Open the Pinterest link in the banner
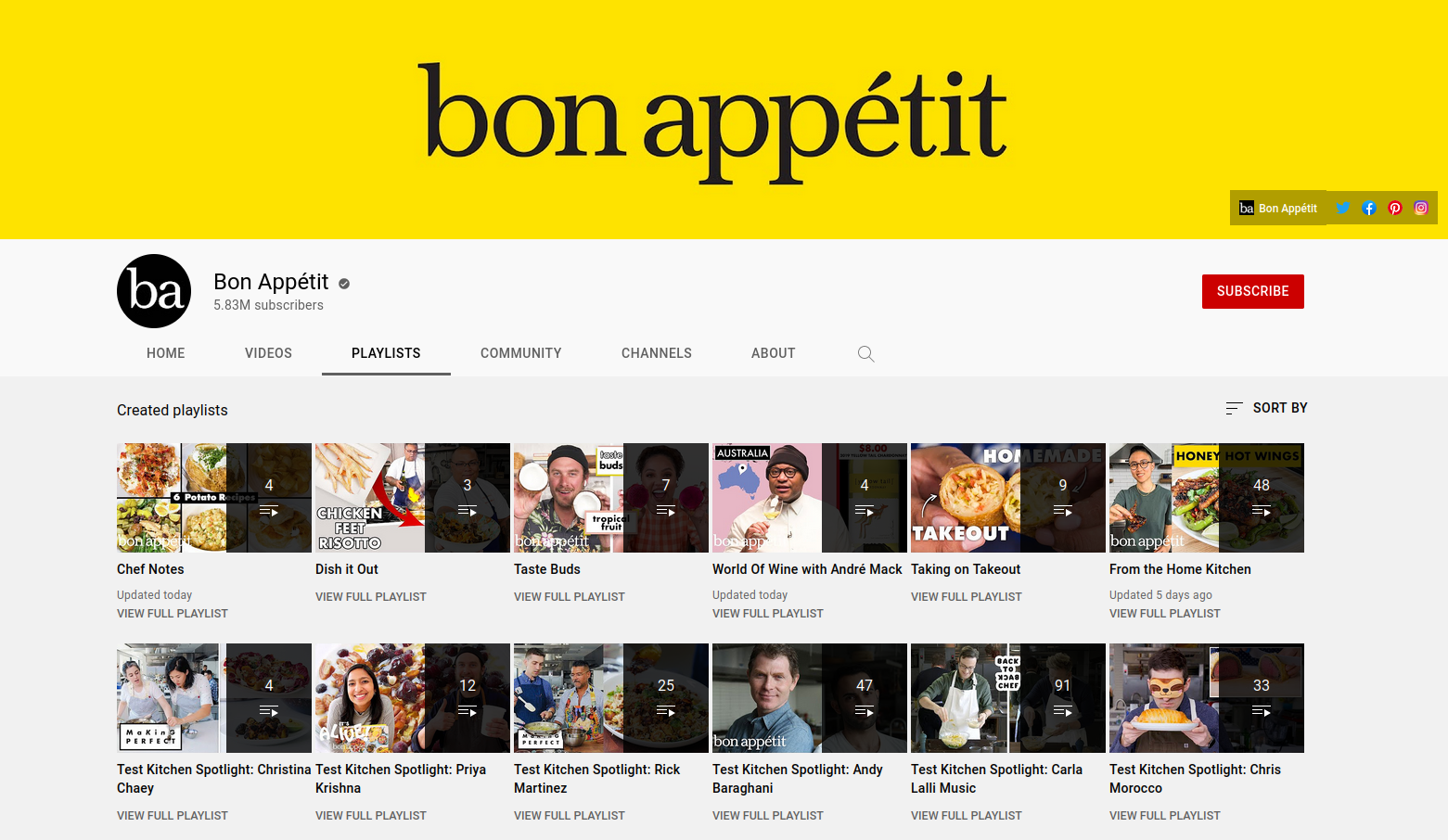 tap(1394, 208)
